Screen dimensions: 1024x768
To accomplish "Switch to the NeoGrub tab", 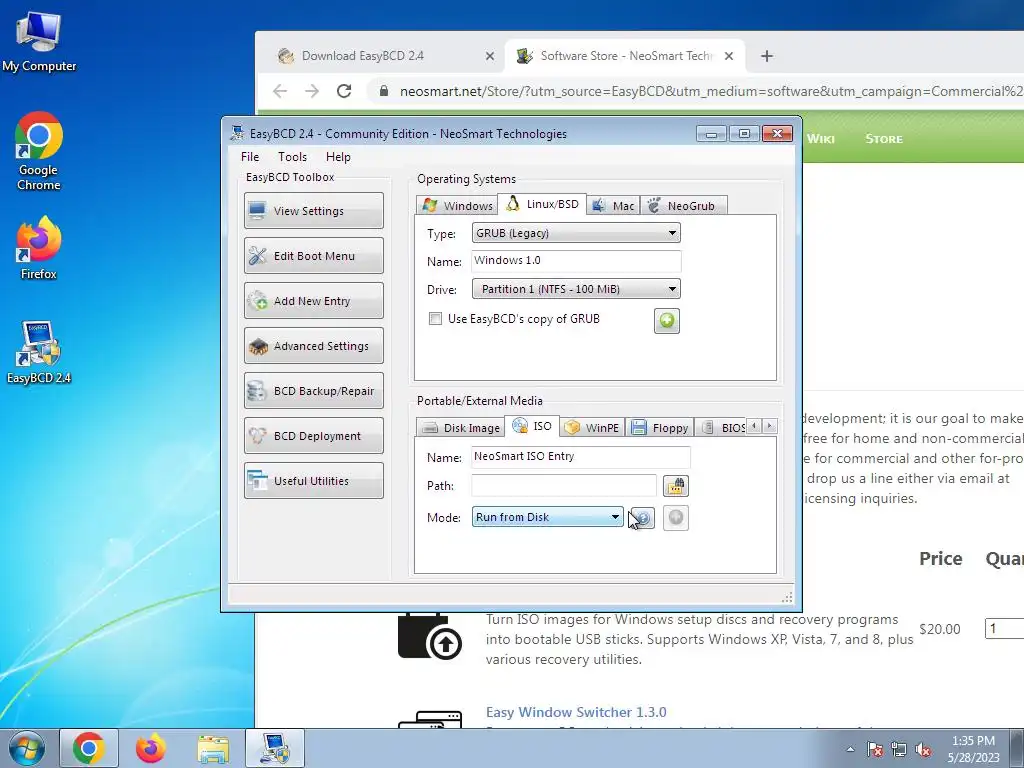I will click(x=683, y=206).
